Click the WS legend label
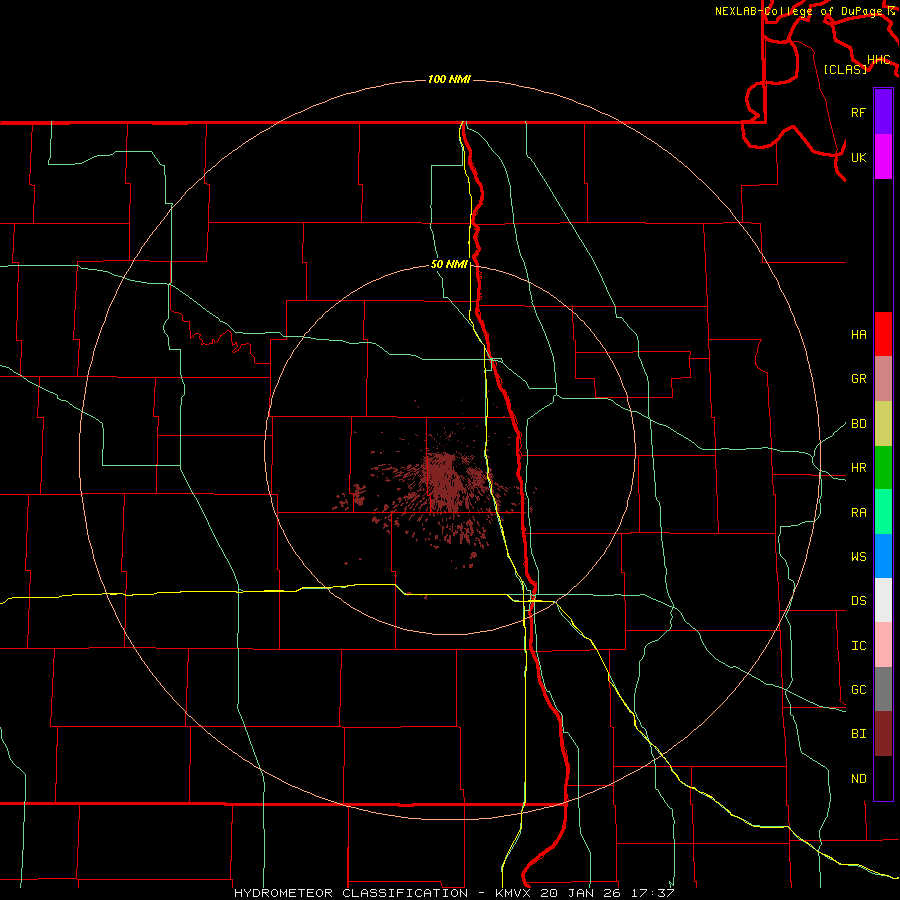This screenshot has width=900, height=900. [x=858, y=557]
